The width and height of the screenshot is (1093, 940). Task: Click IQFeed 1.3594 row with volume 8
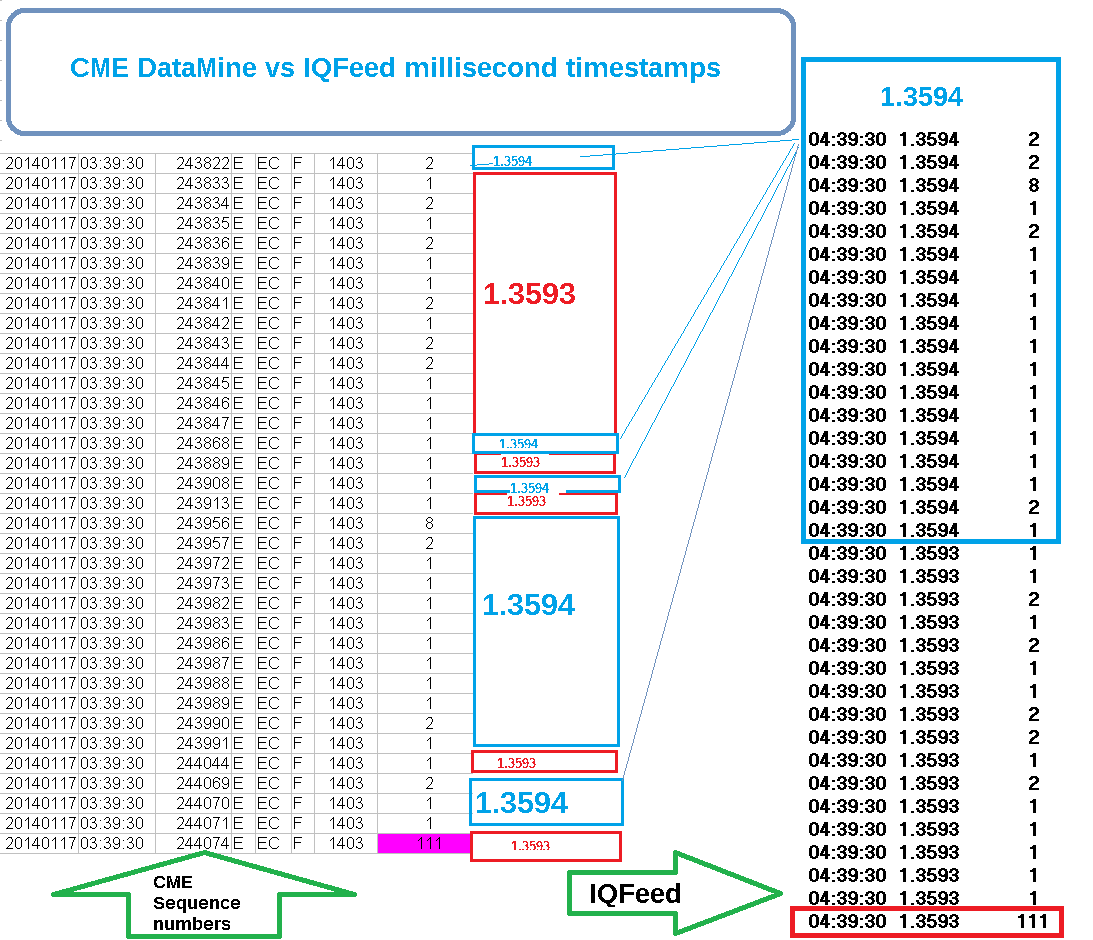924,185
